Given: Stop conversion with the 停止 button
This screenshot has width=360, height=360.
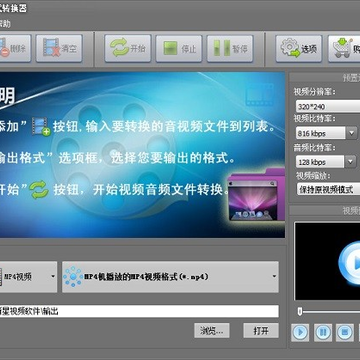Looking at the screenshot, I should [x=179, y=48].
